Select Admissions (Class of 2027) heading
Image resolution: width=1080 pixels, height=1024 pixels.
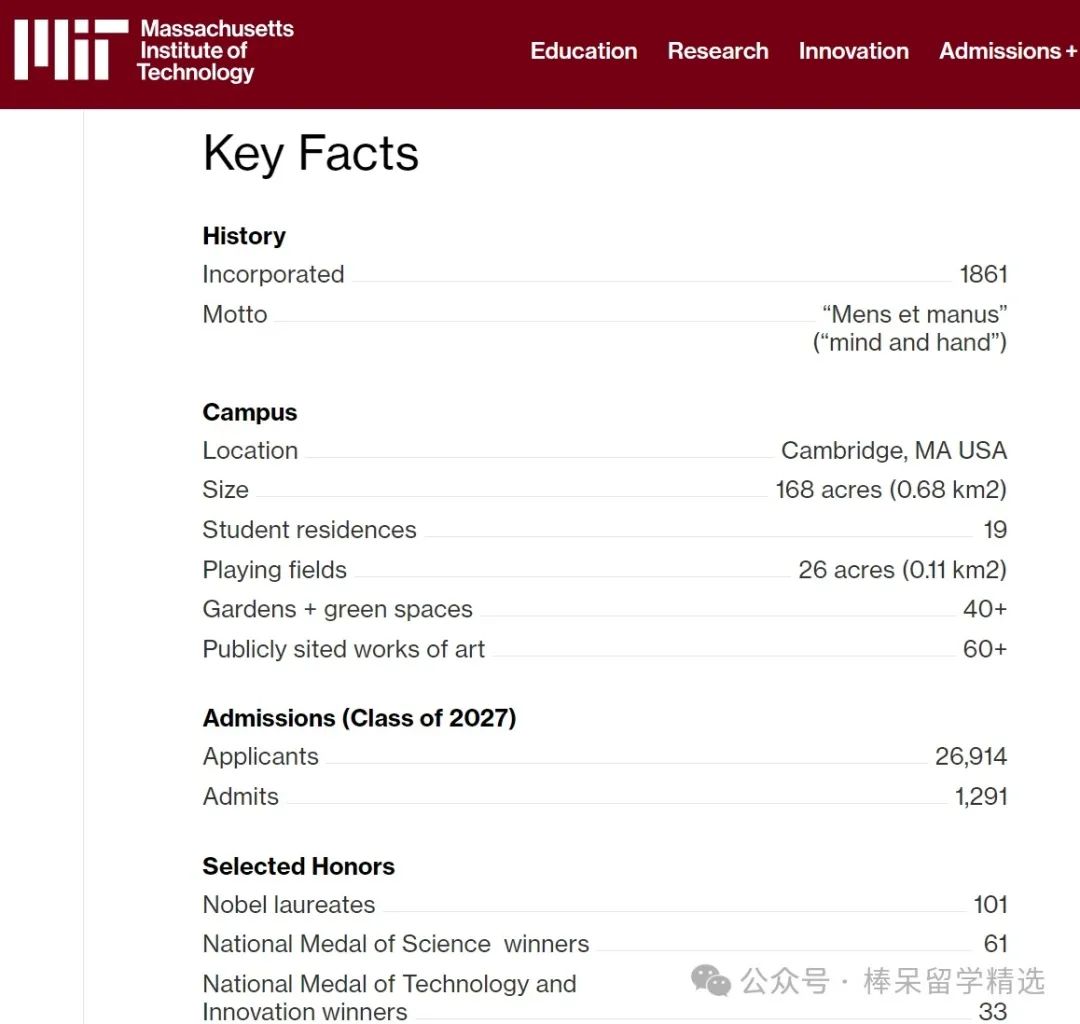[360, 718]
